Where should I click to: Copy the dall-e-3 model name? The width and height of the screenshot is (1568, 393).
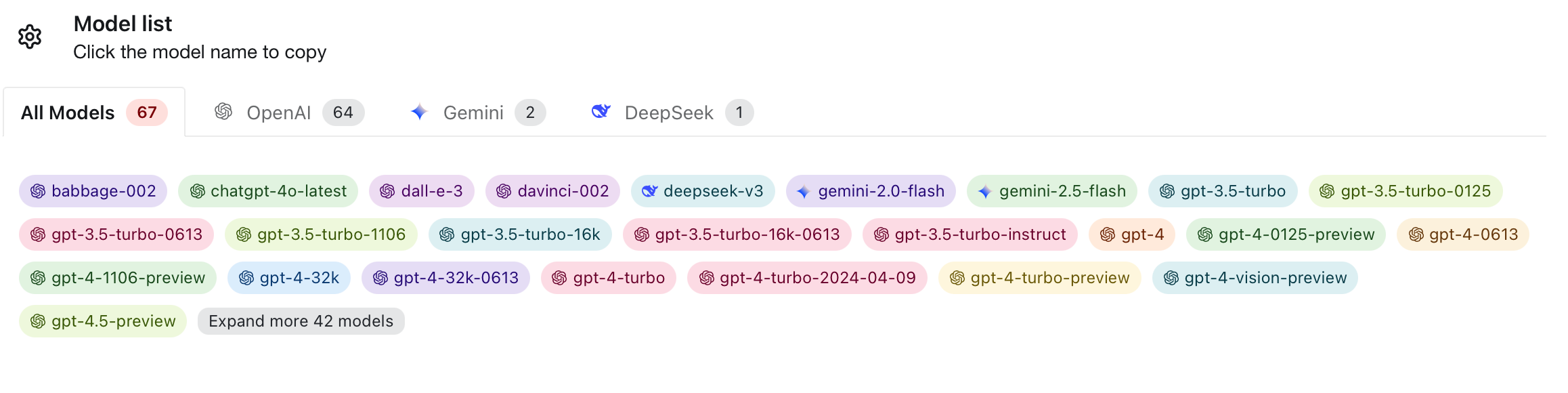coord(431,191)
